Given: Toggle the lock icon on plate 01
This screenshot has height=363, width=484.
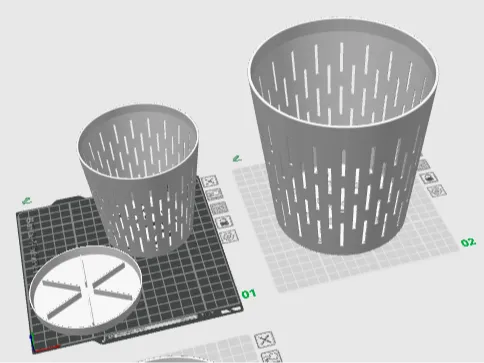Looking at the screenshot, I should point(224,221).
